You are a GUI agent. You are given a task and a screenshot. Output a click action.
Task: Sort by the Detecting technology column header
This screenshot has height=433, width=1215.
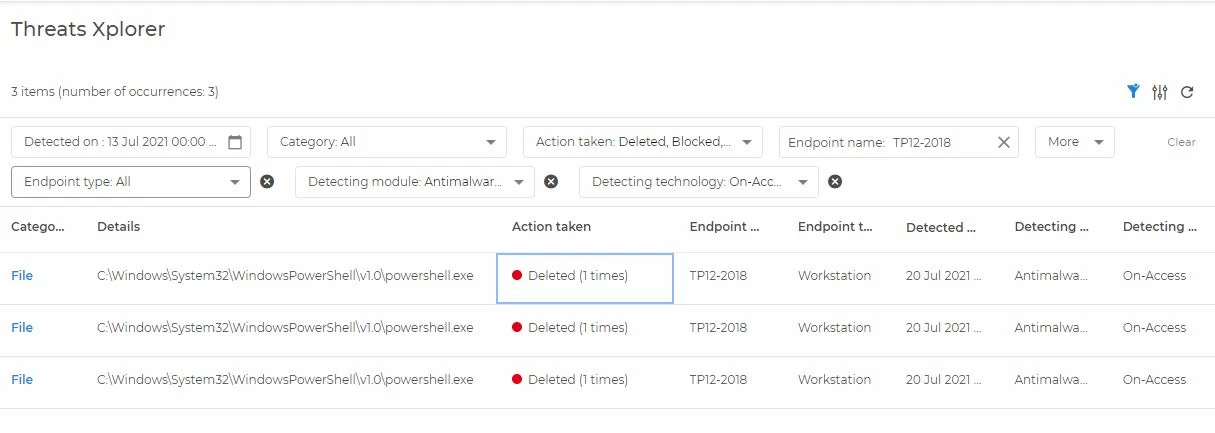point(1160,227)
